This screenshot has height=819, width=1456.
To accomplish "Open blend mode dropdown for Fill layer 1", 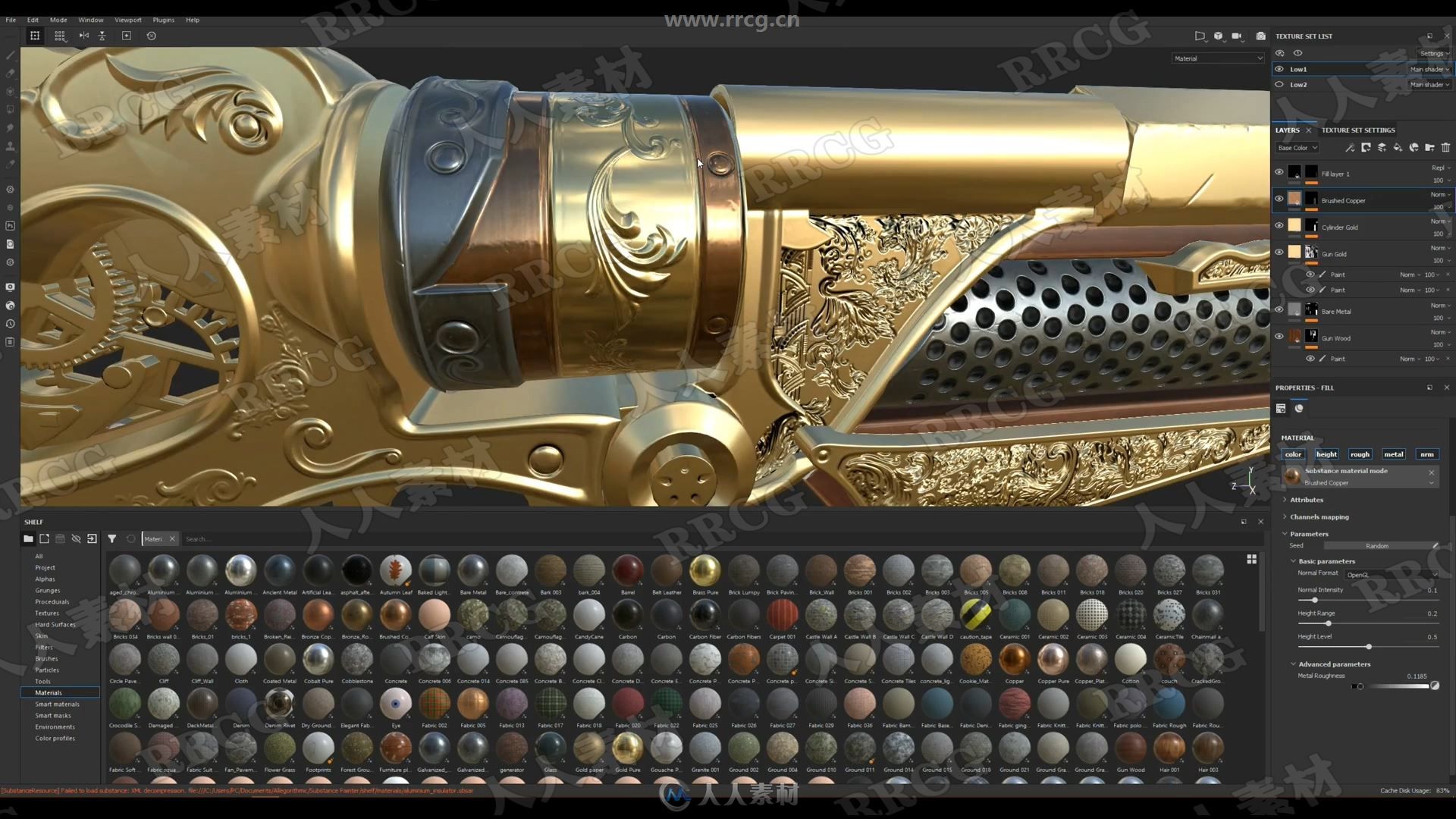I will coord(1441,168).
